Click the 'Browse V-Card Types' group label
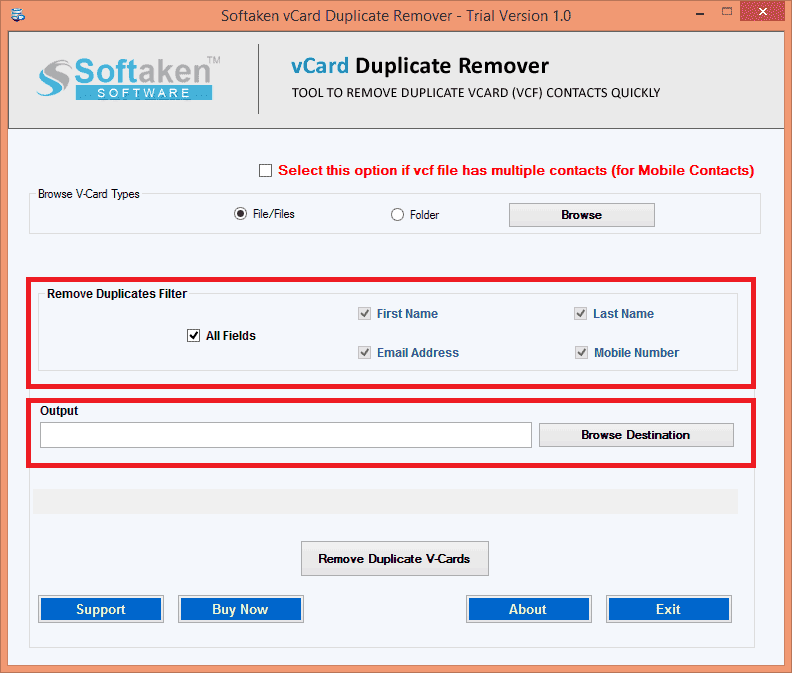 click(x=88, y=194)
